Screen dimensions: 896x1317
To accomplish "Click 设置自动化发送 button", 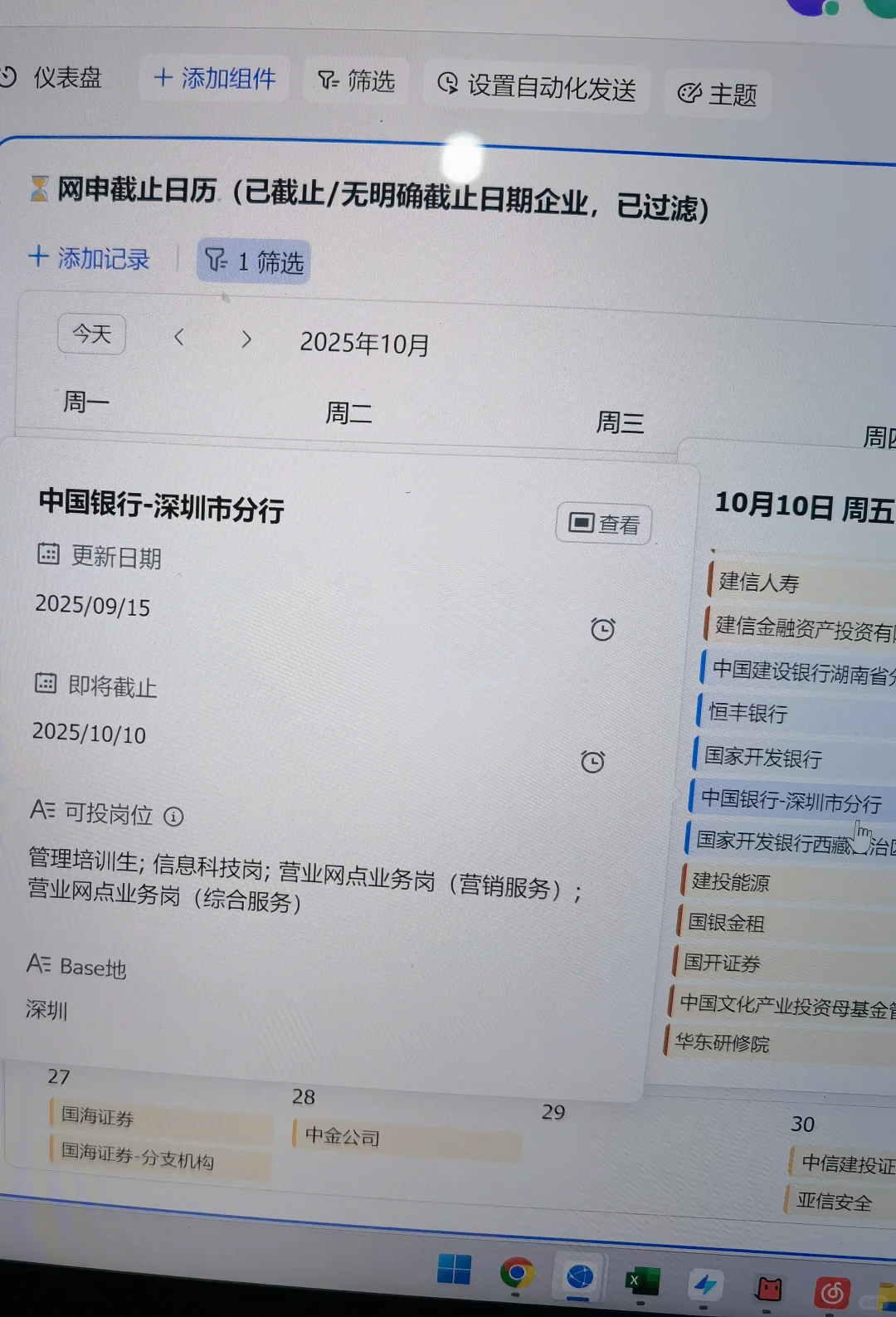I will click(536, 86).
